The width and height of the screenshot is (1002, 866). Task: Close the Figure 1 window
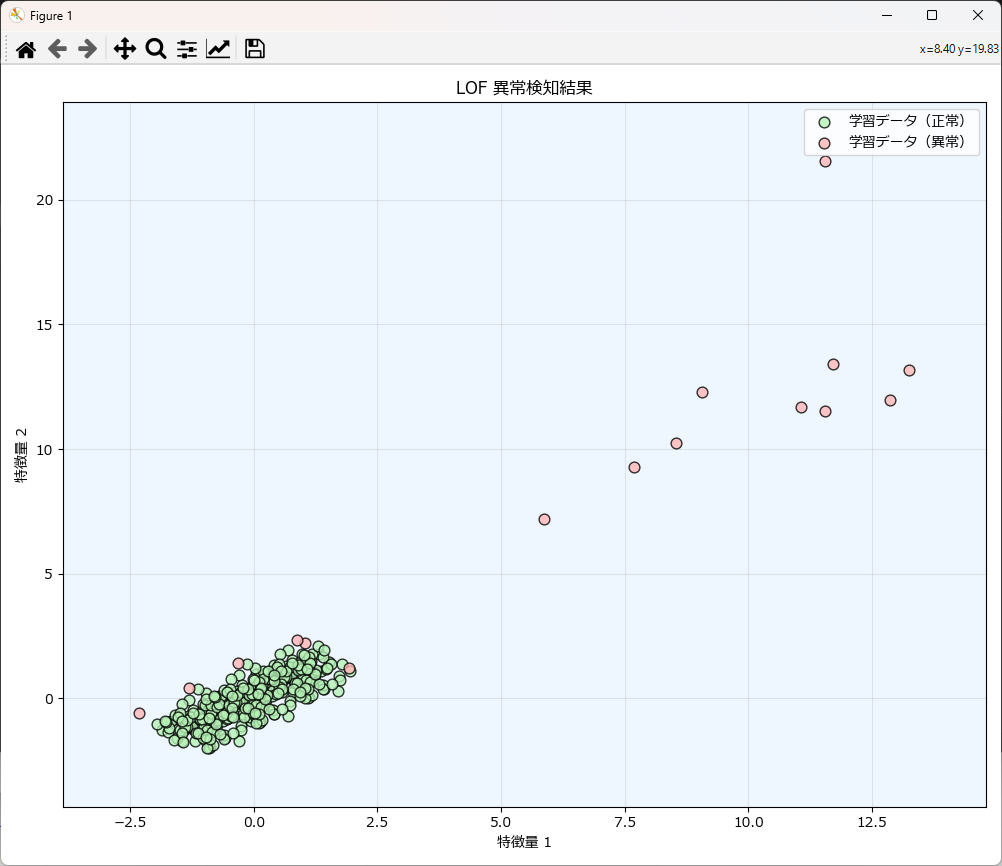click(x=977, y=15)
